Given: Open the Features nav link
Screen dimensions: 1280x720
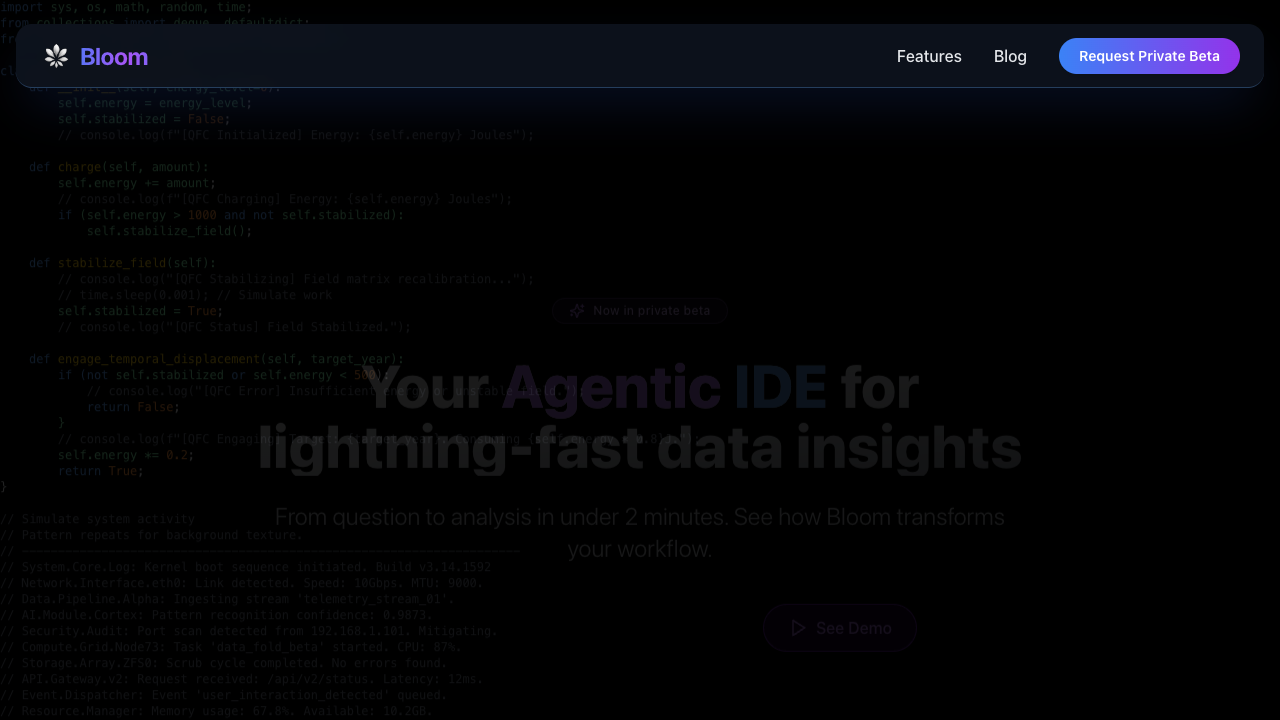Looking at the screenshot, I should pyautogui.click(x=929, y=56).
